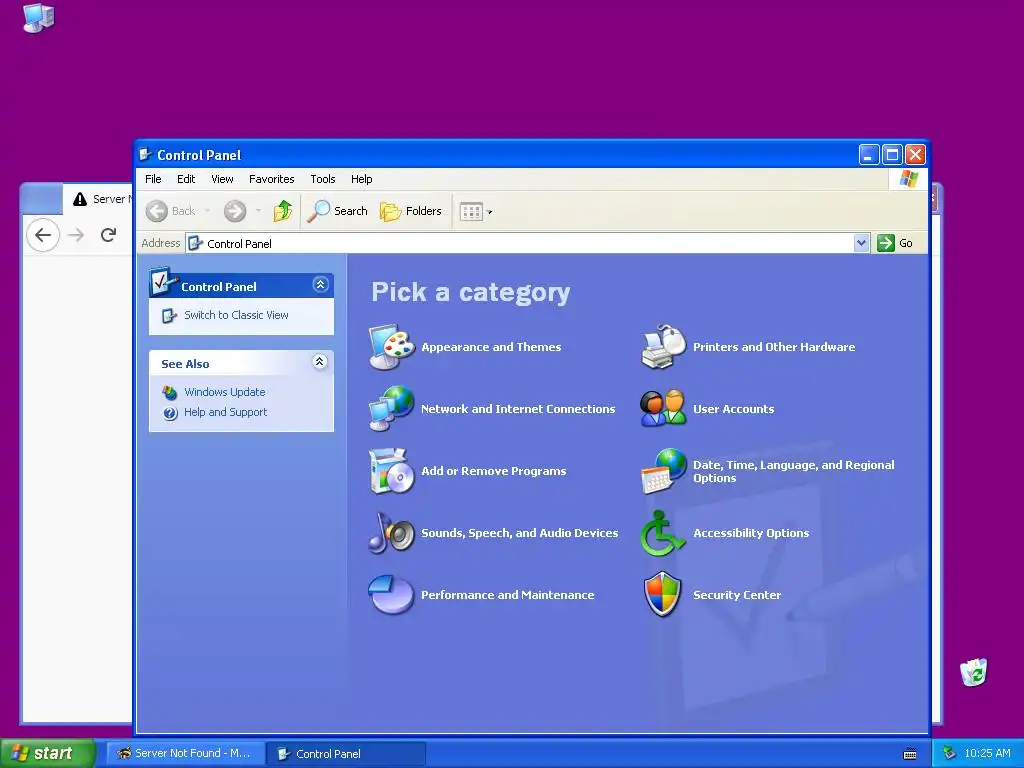Open the Performance and Maintenance link

507,595
